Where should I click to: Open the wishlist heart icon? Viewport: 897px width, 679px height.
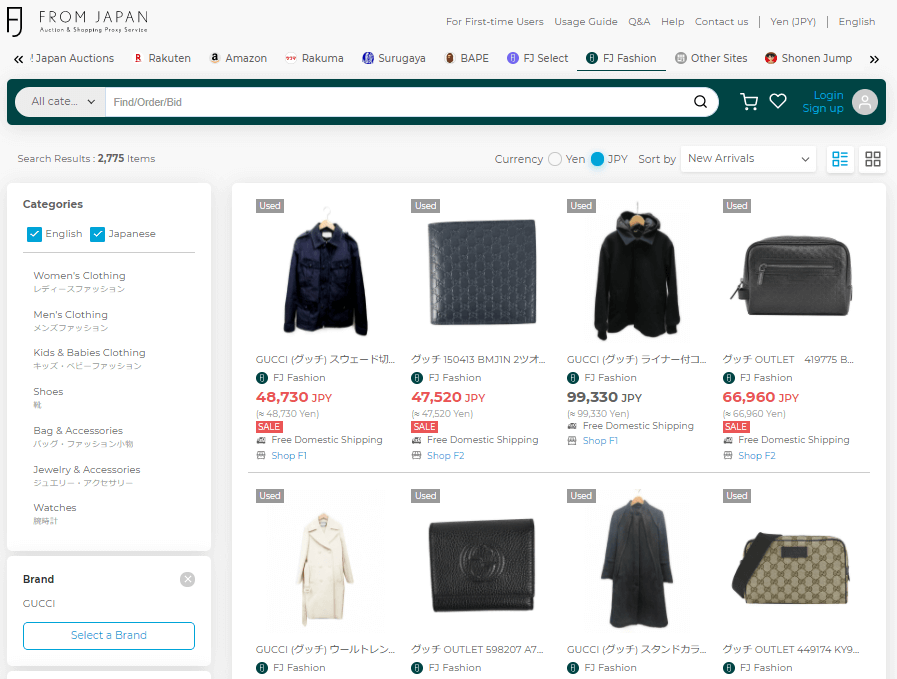778,101
